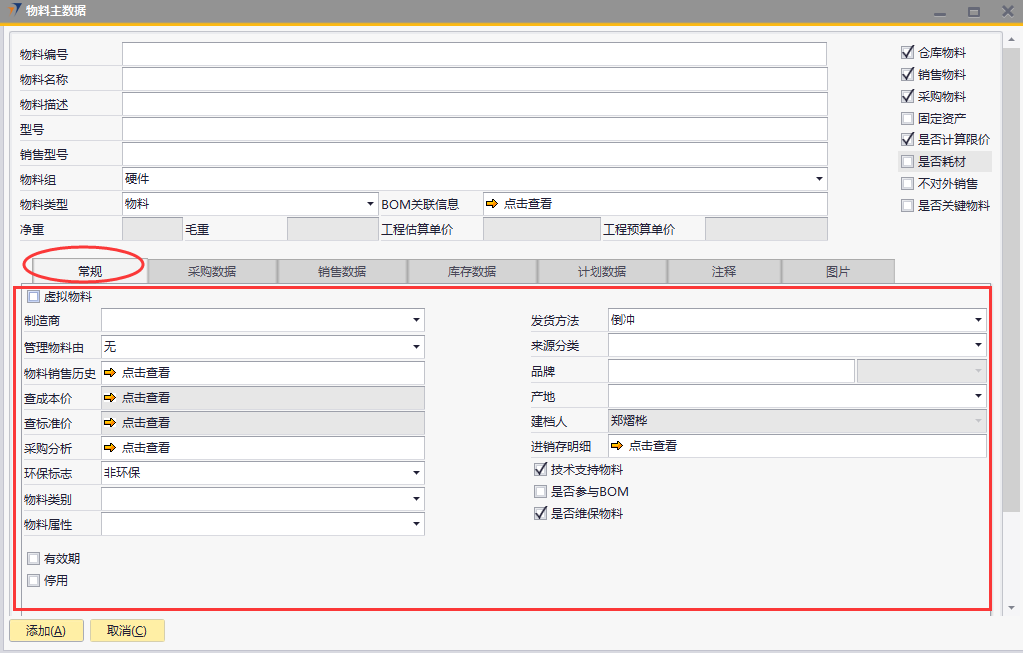Open the 库存数据 tab
1023x653 pixels.
(472, 271)
